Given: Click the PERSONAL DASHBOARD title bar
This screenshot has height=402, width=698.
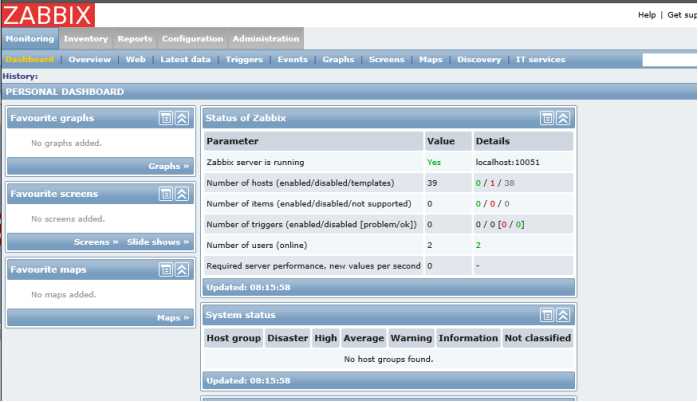Looking at the screenshot, I should 349,92.
